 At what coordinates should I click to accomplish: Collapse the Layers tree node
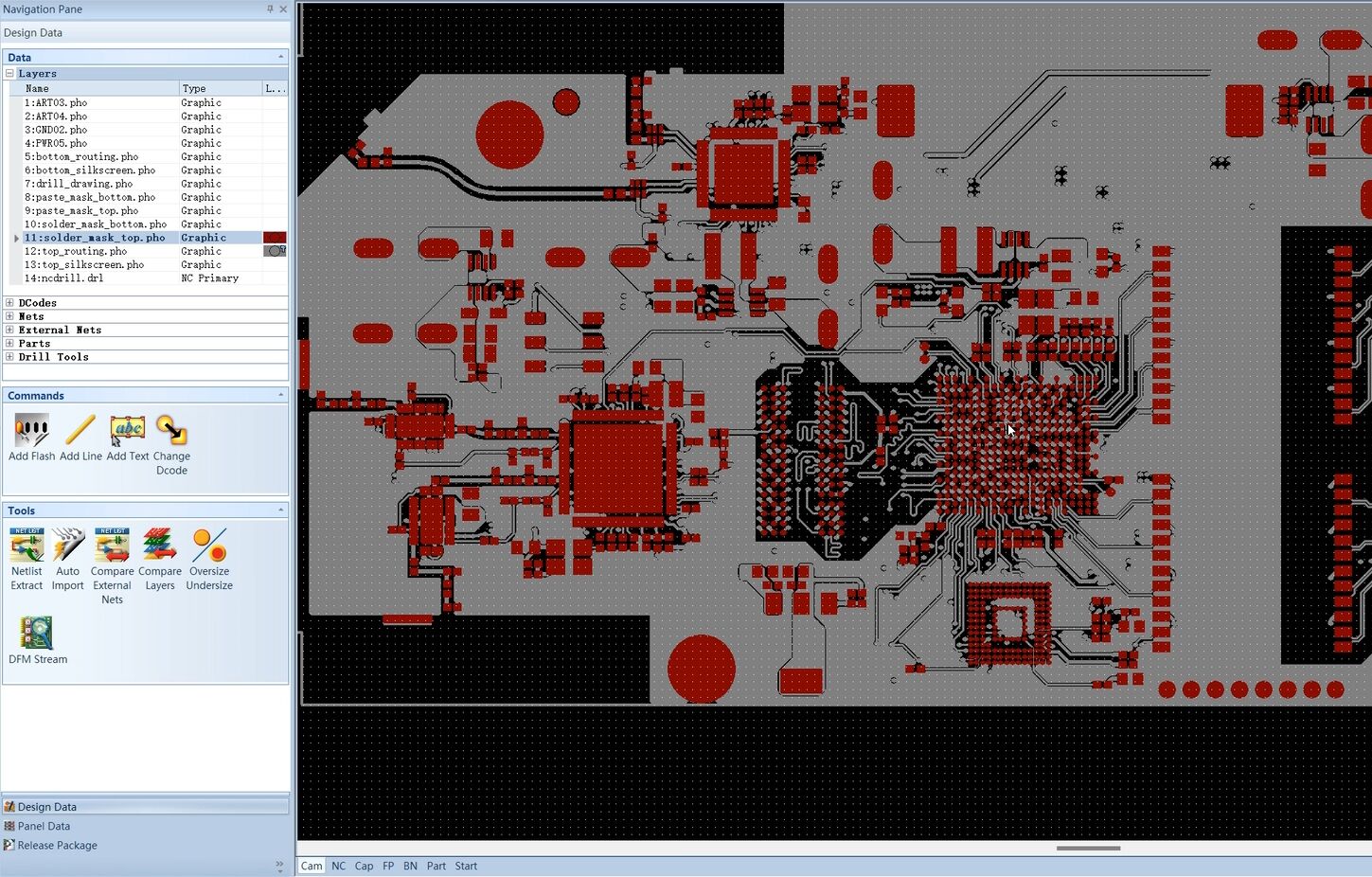tap(10, 73)
